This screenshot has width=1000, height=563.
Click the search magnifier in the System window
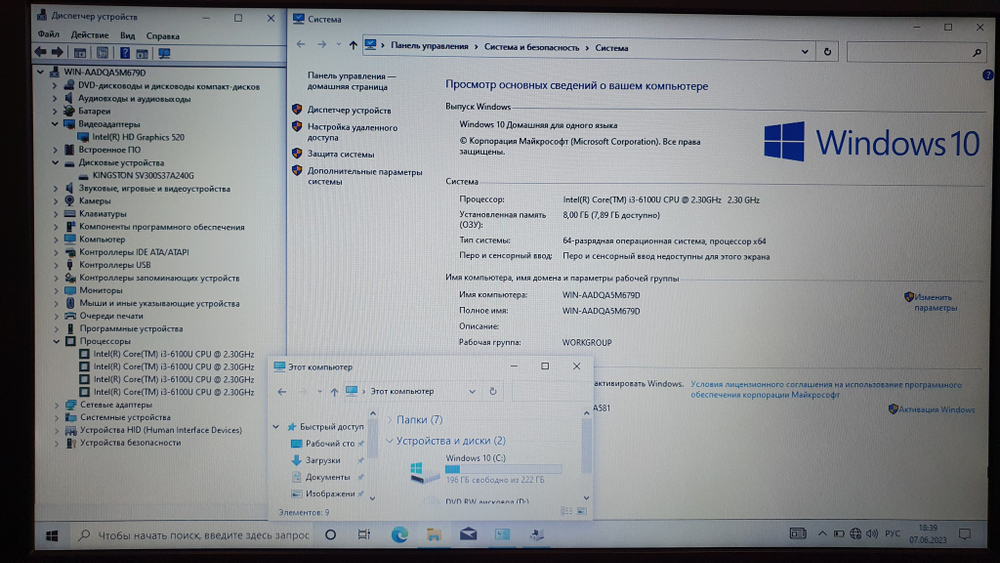coord(976,53)
